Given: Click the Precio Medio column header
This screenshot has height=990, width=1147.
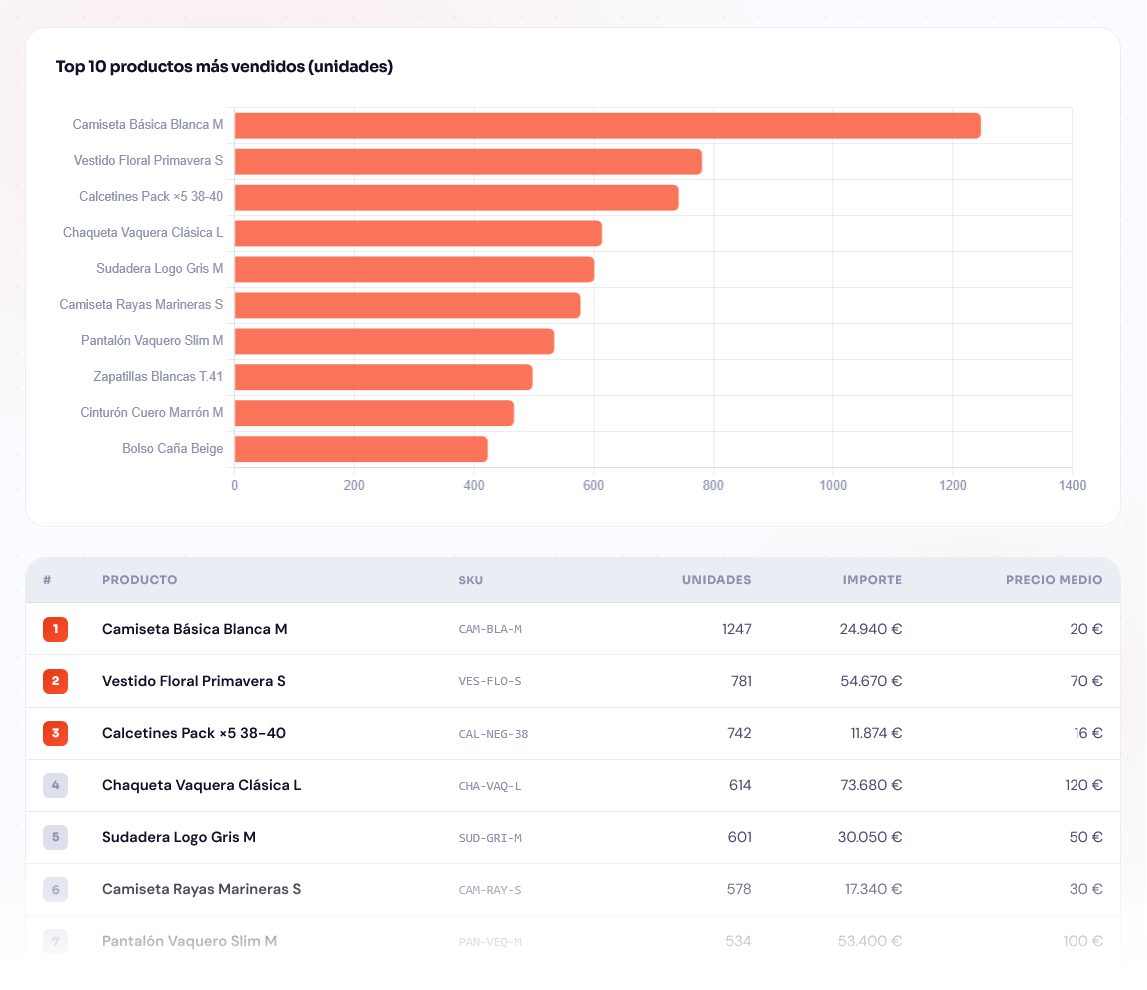Looking at the screenshot, I should (1054, 580).
